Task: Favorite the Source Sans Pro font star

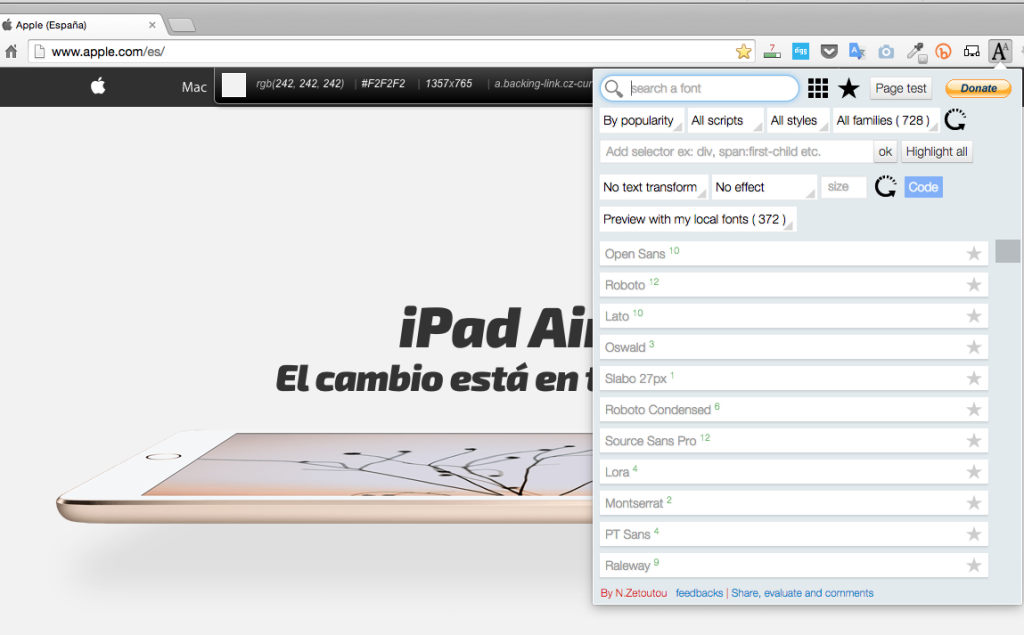Action: click(974, 441)
